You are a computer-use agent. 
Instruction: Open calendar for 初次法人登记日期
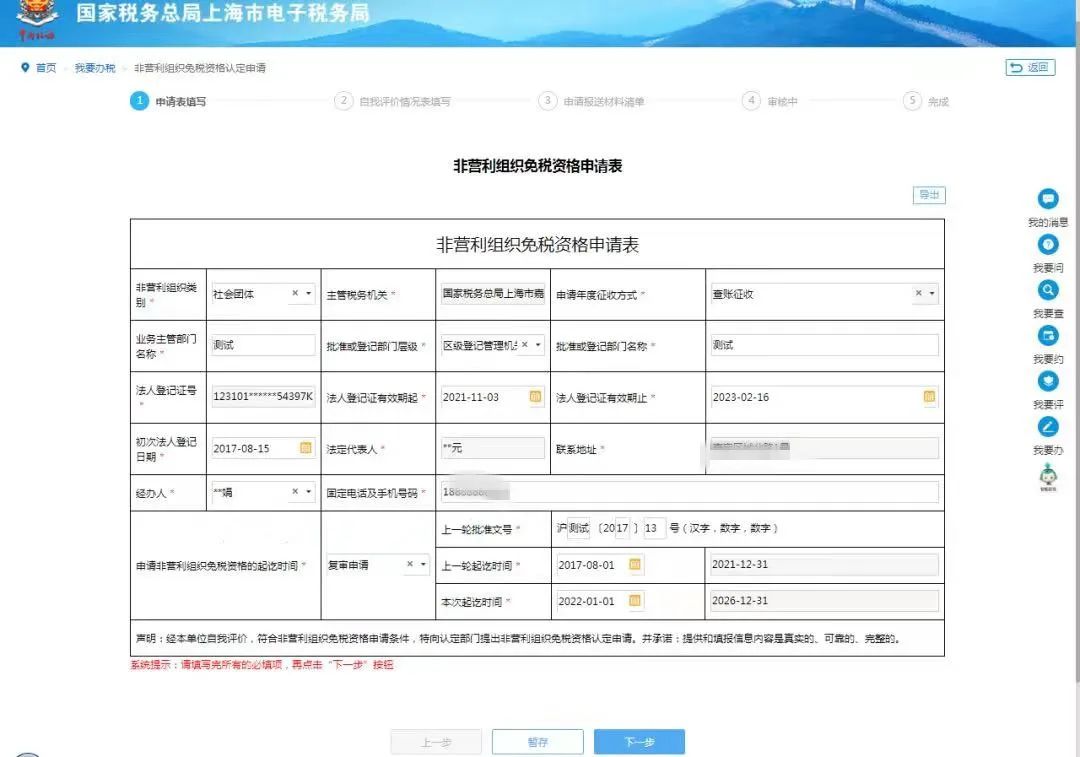click(x=305, y=448)
